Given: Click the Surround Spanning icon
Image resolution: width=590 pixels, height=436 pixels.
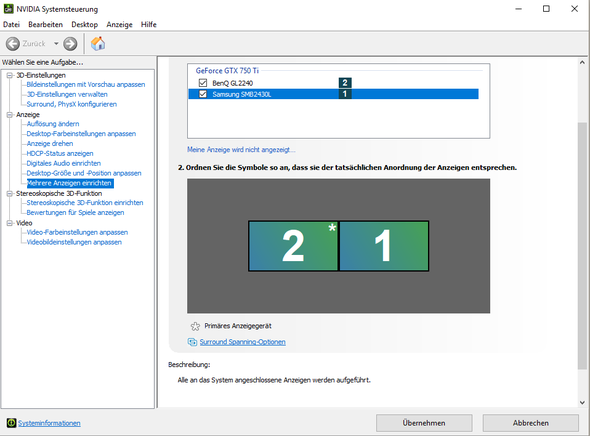Looking at the screenshot, I should point(192,342).
